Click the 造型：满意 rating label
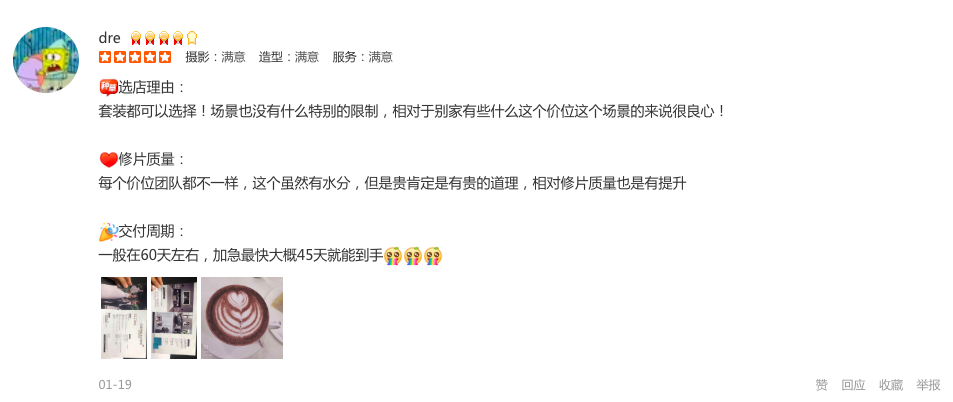This screenshot has height=402, width=953. click(289, 57)
